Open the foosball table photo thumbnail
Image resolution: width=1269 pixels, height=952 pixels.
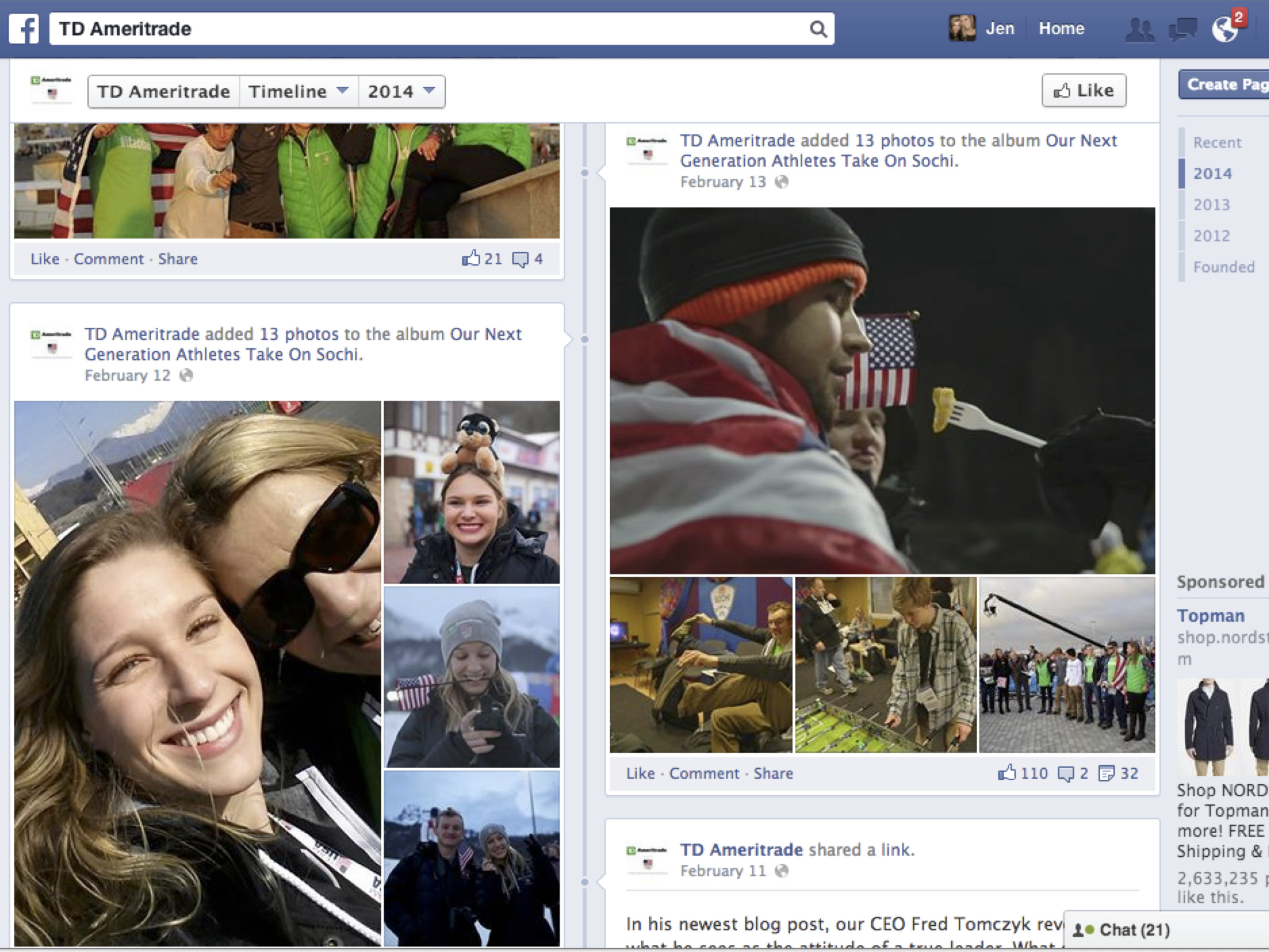pos(885,665)
